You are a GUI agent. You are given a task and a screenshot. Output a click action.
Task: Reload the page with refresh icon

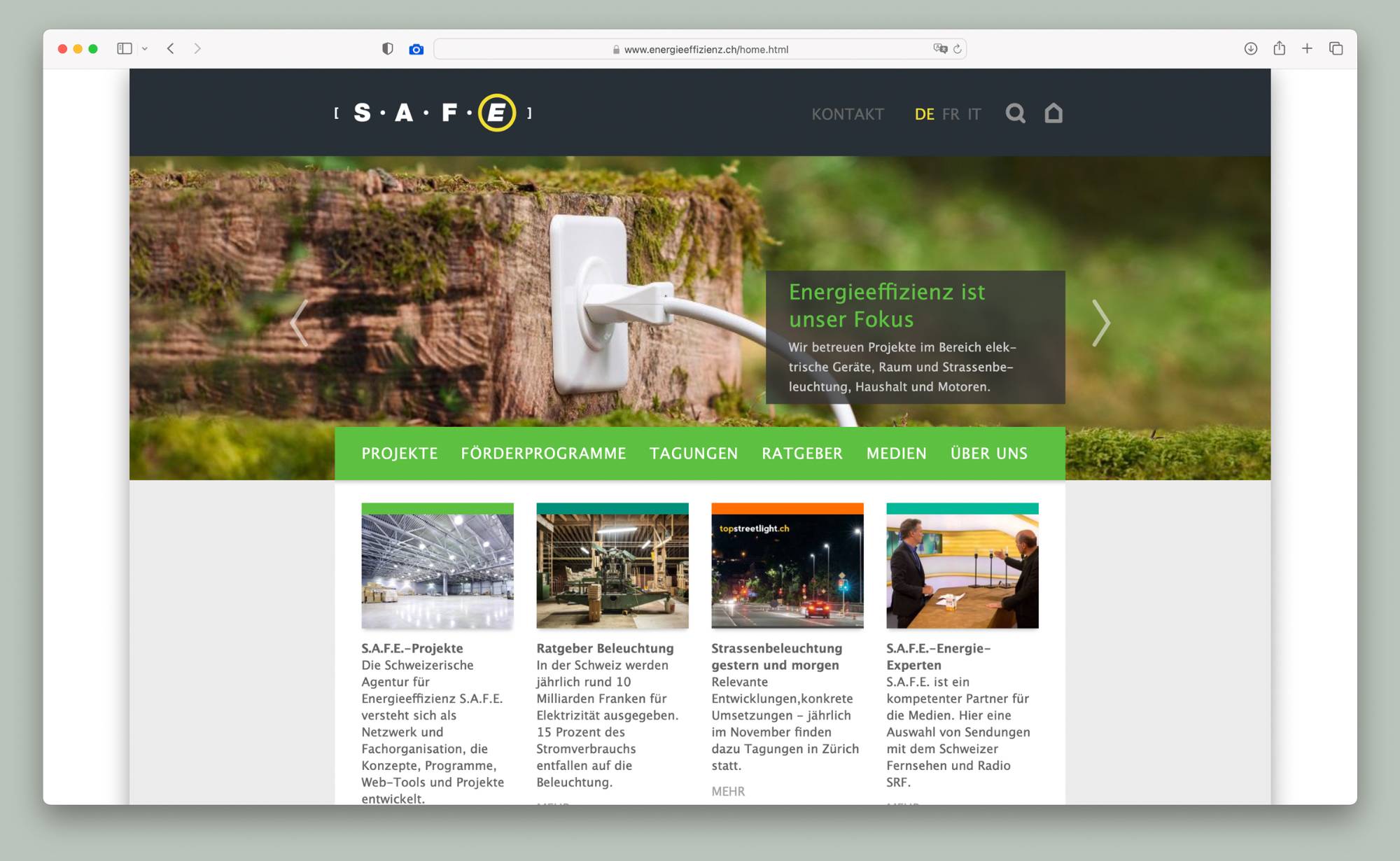[958, 49]
